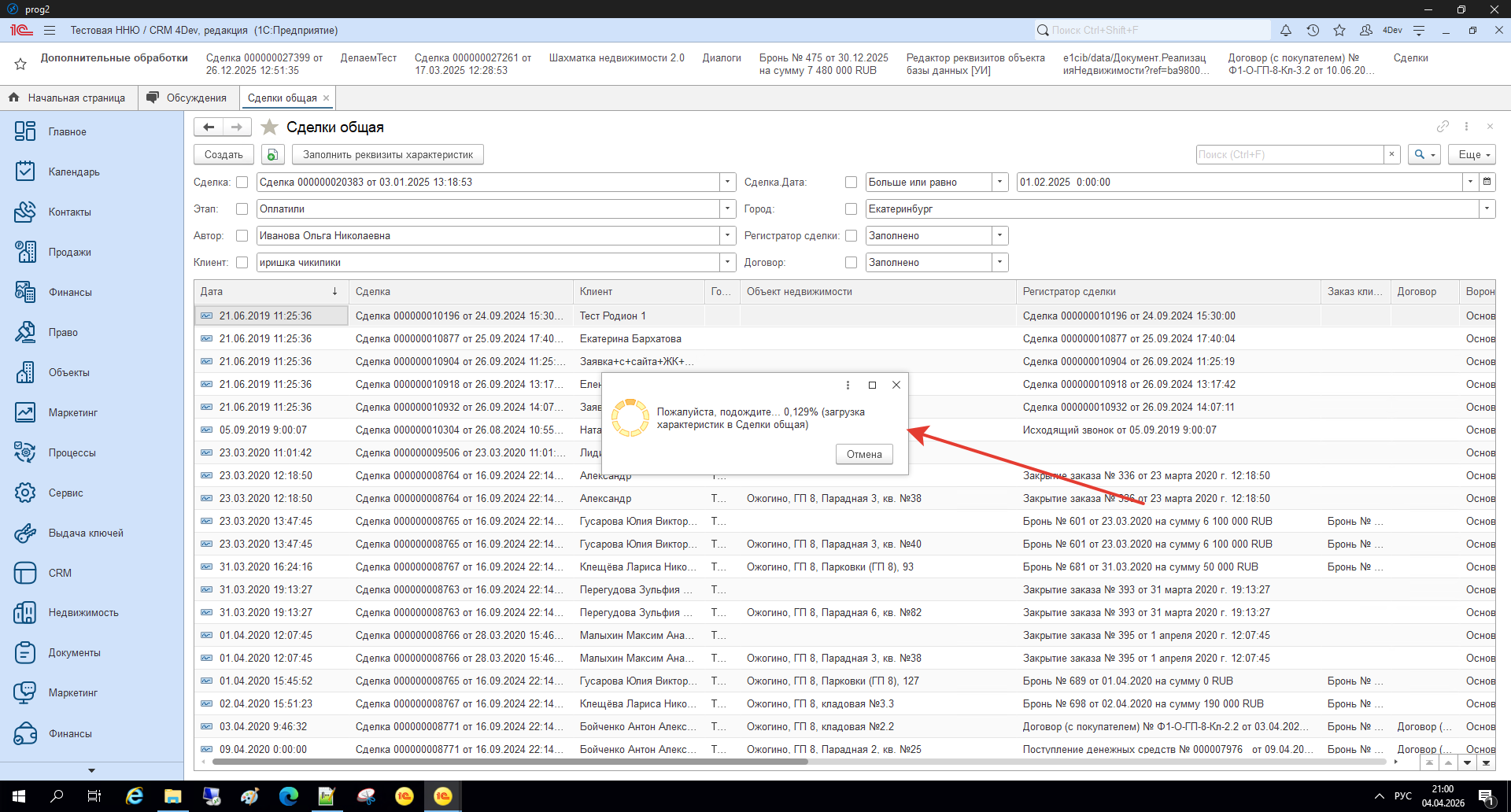Viewport: 1511px width, 812px height.
Task: Open the history clock icon
Action: tap(1313, 31)
